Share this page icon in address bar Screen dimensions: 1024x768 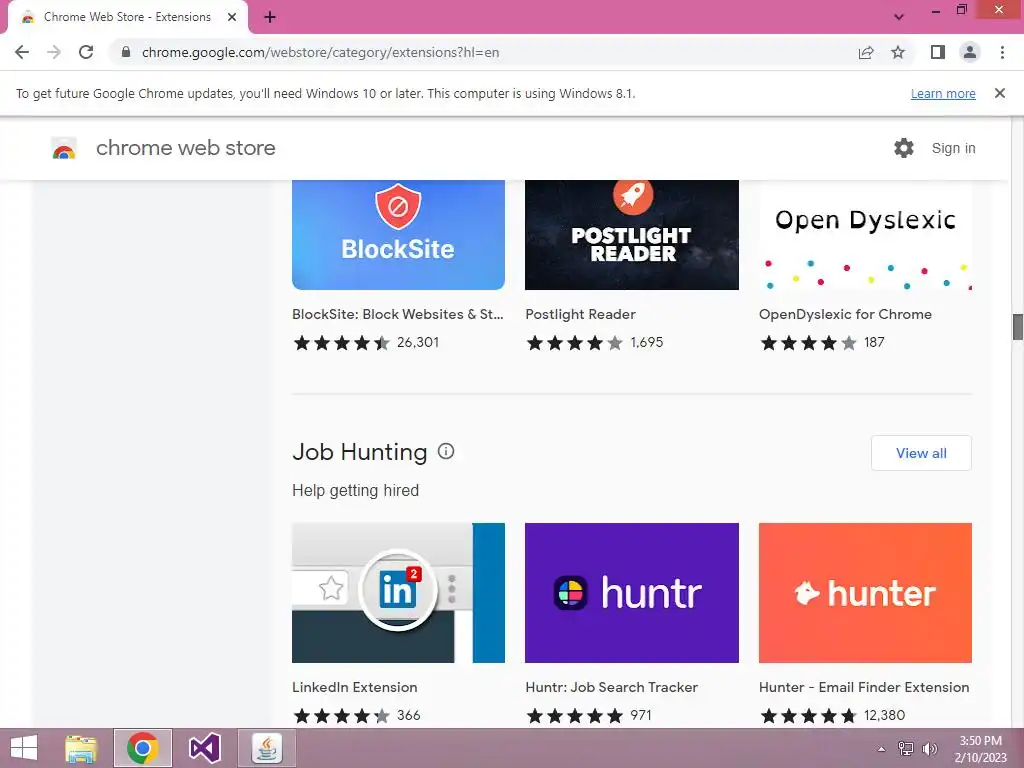(866, 52)
